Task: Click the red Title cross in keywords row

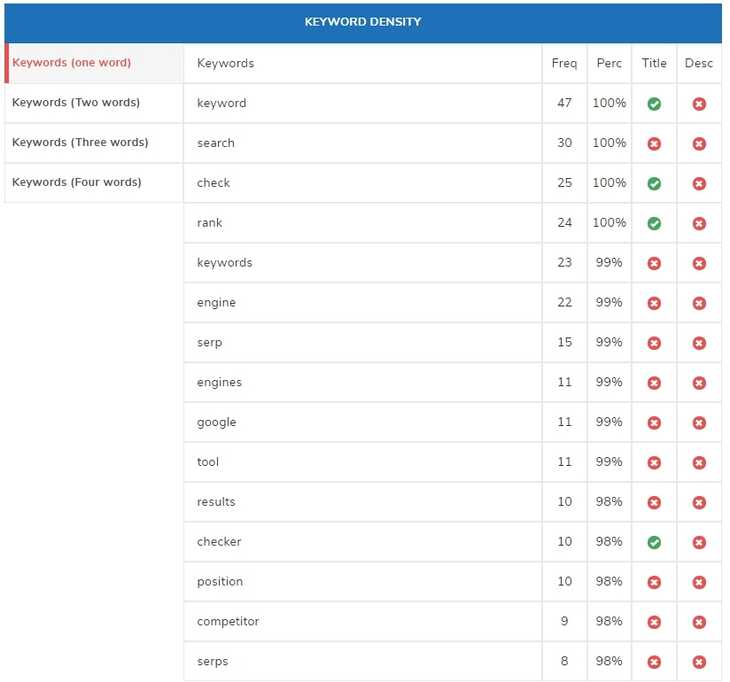Action: tap(654, 263)
